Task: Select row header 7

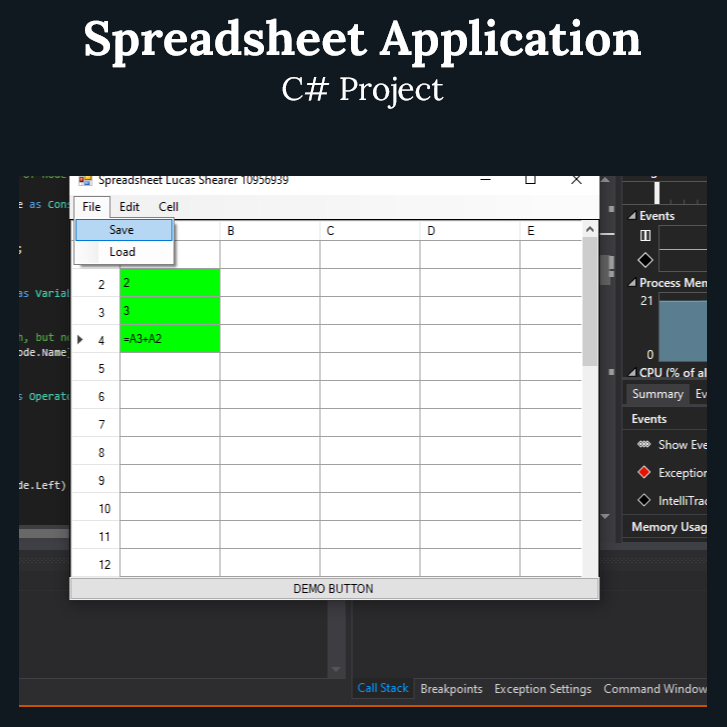Action: (x=96, y=424)
